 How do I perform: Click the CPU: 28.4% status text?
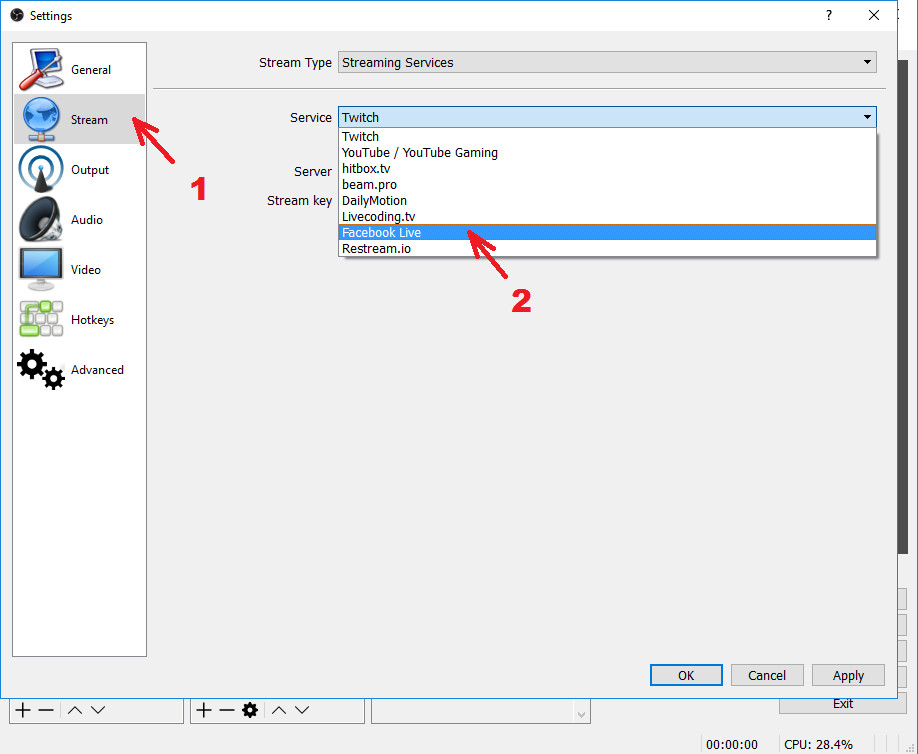[818, 744]
